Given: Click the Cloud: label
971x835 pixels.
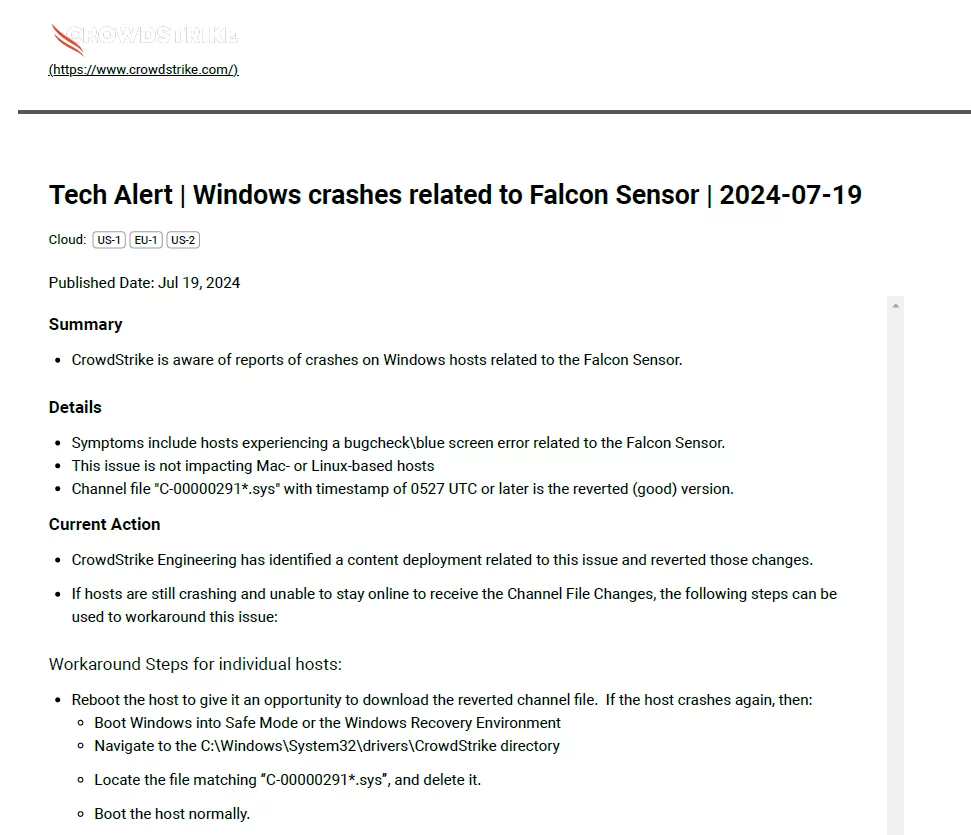Looking at the screenshot, I should [67, 240].
